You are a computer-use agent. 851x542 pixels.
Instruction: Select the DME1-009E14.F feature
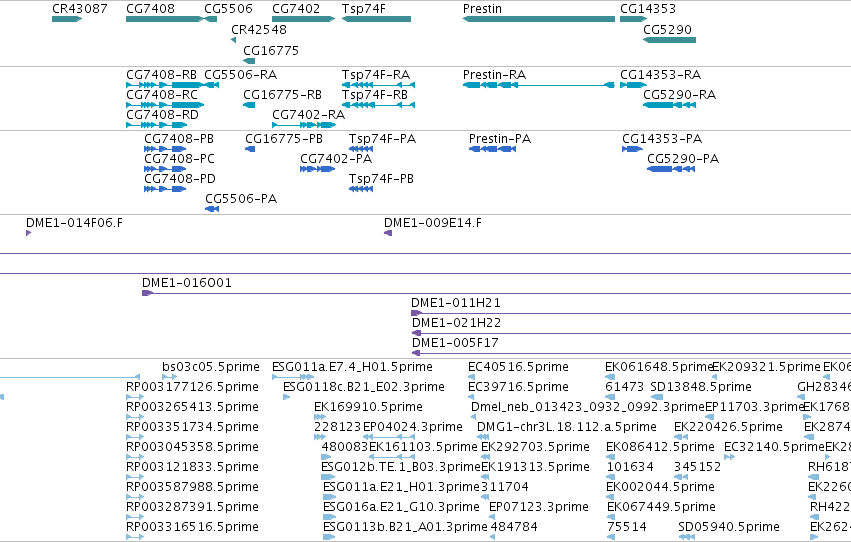click(x=388, y=233)
